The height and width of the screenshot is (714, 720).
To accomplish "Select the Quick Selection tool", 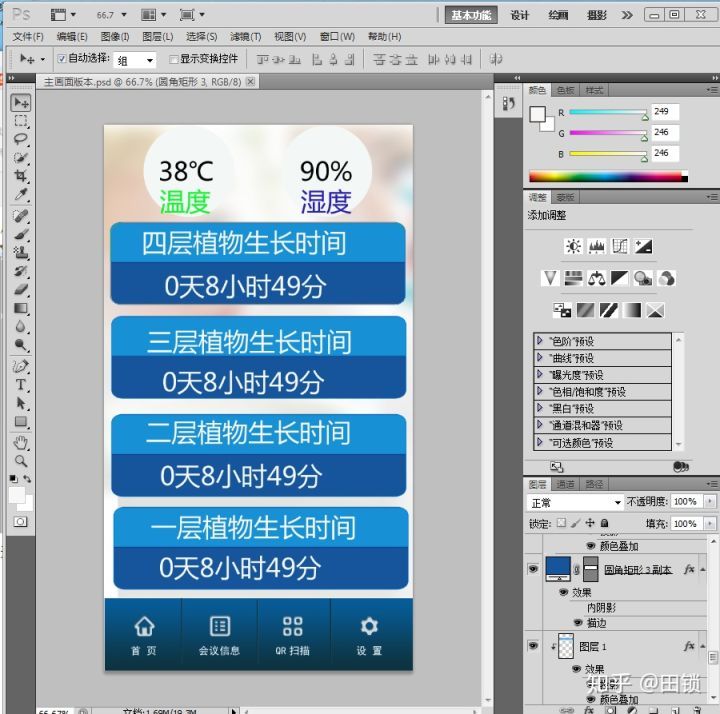I will 21,157.
